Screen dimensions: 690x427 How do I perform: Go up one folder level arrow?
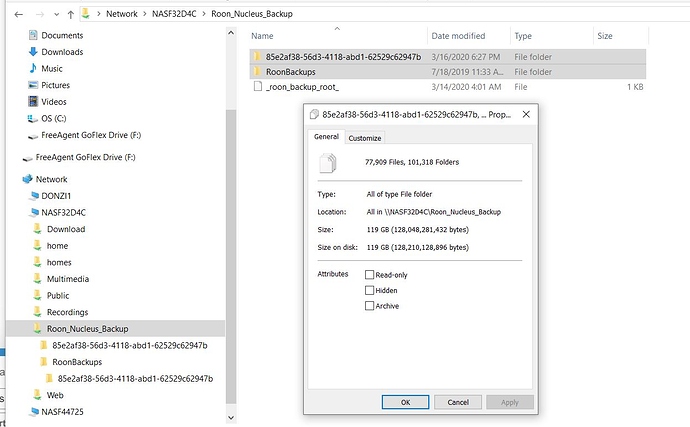[70, 15]
